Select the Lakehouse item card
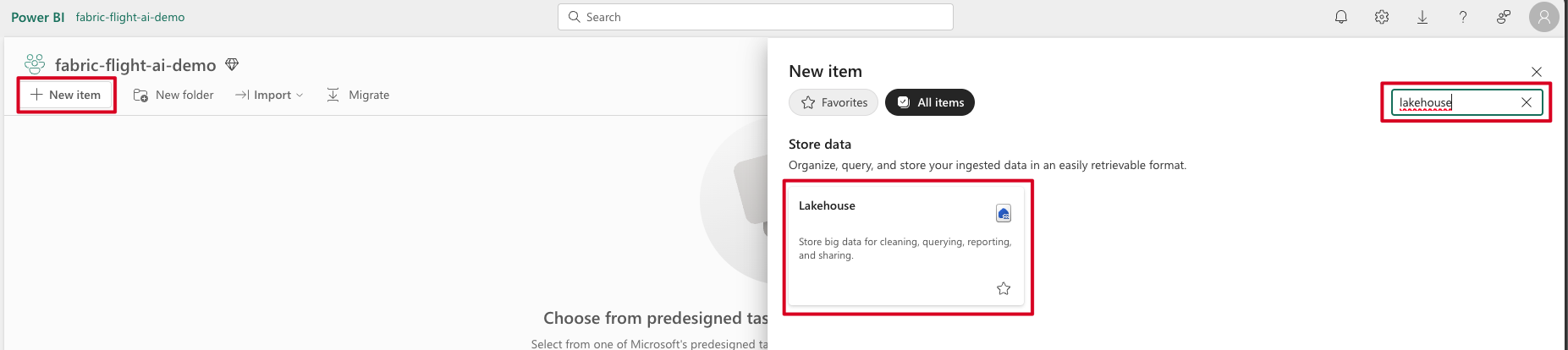1568x350 pixels. [905, 245]
